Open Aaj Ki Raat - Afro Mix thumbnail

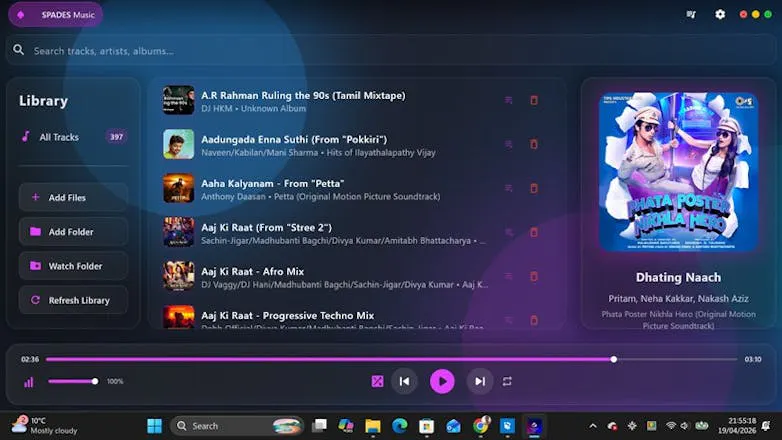coord(179,276)
